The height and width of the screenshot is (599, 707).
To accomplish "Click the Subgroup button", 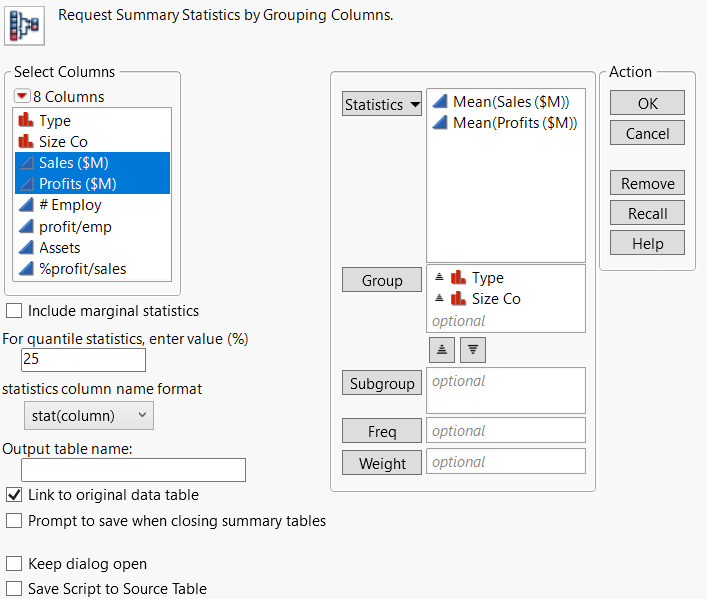I will tap(382, 383).
